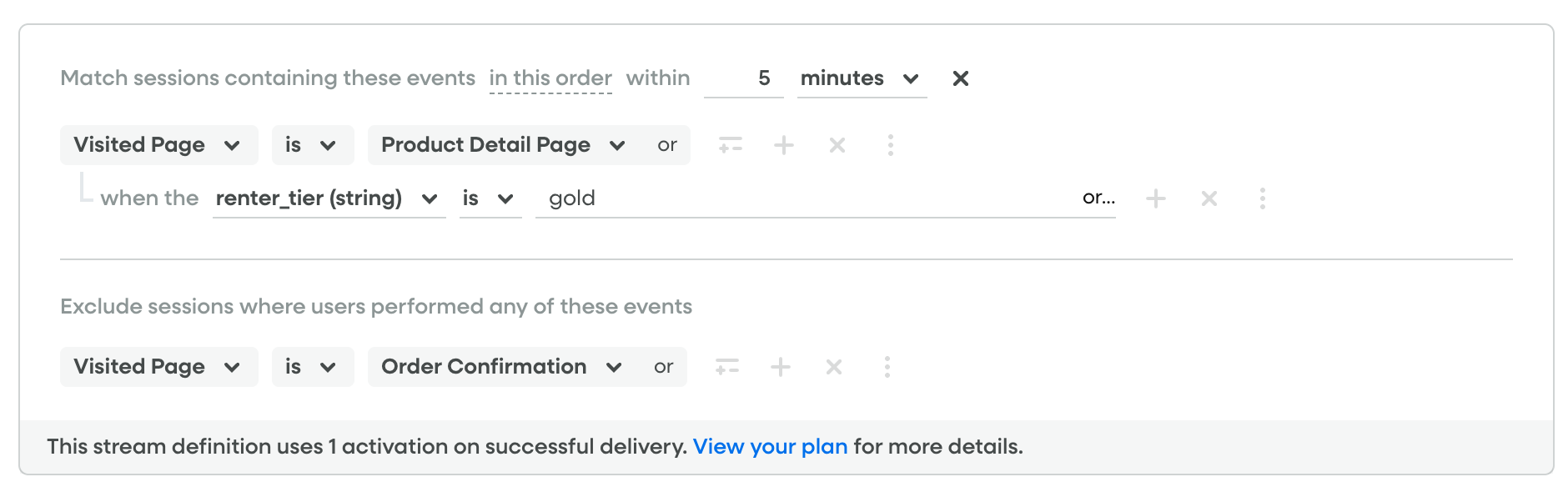Open more options for Product Detail Page row
This screenshot has height=492, width=1568.
891,145
